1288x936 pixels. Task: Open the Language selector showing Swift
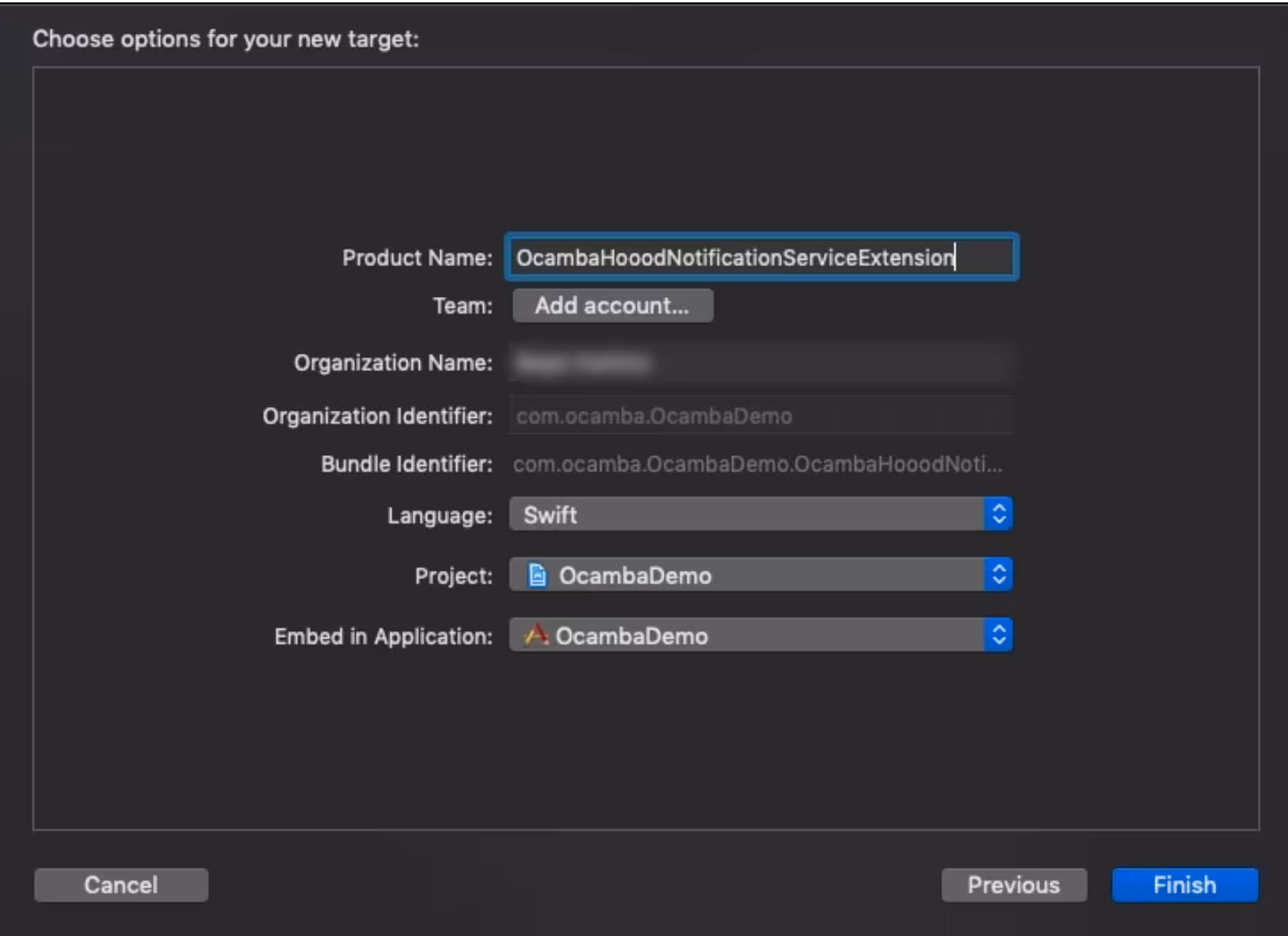click(753, 515)
